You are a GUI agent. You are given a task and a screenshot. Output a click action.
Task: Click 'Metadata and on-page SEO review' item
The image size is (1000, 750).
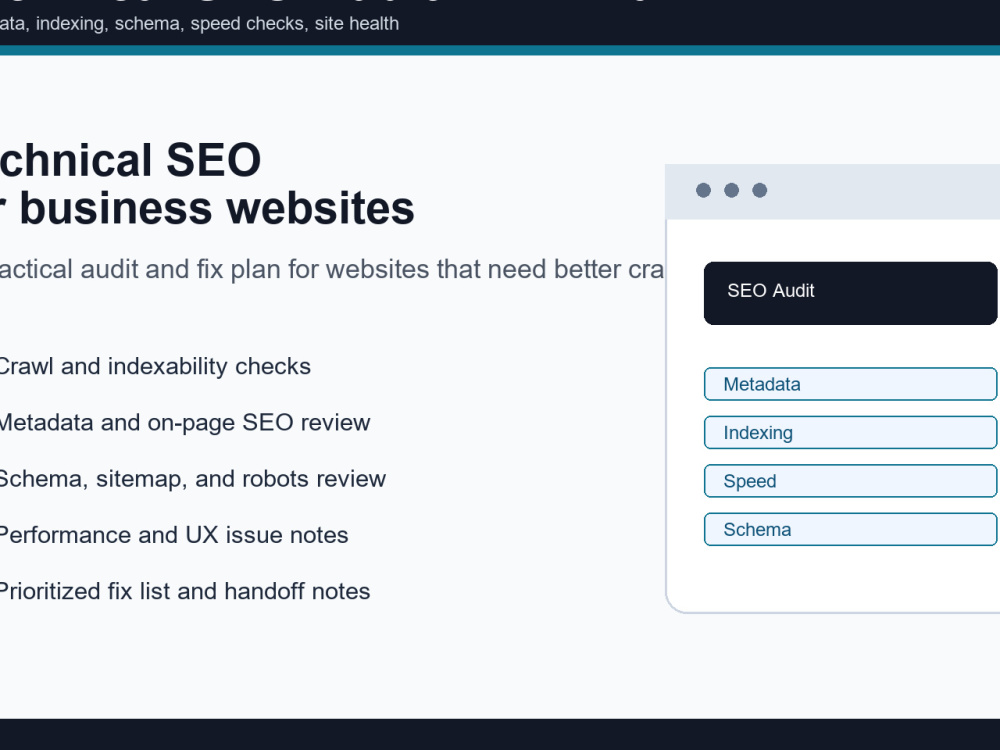(185, 422)
